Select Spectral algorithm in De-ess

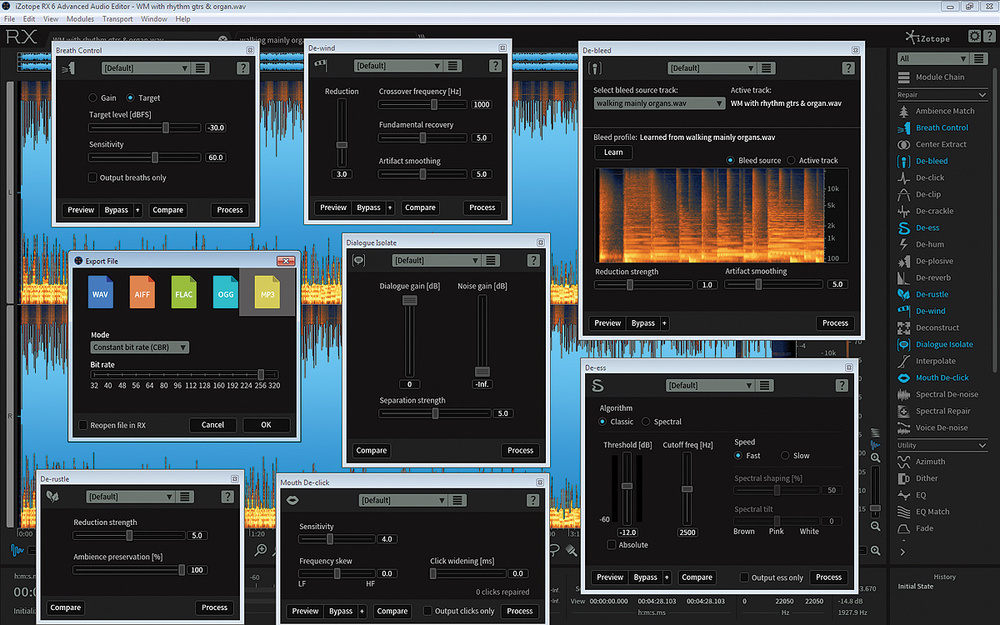click(645, 422)
